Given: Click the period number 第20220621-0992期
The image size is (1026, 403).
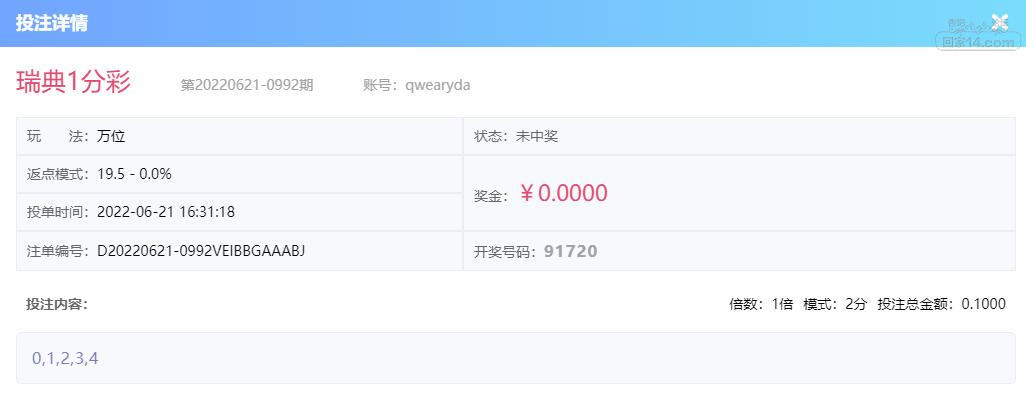Looking at the screenshot, I should pyautogui.click(x=246, y=85).
